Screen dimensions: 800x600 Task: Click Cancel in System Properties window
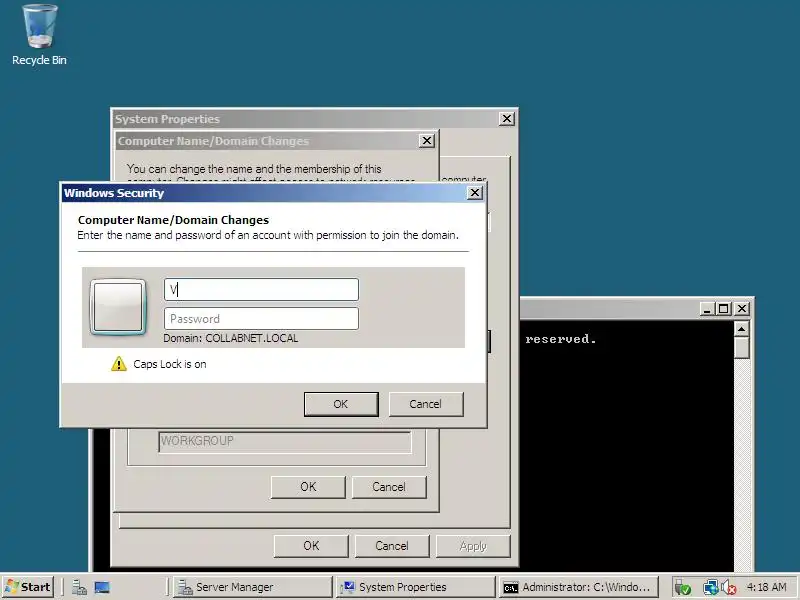click(x=392, y=546)
